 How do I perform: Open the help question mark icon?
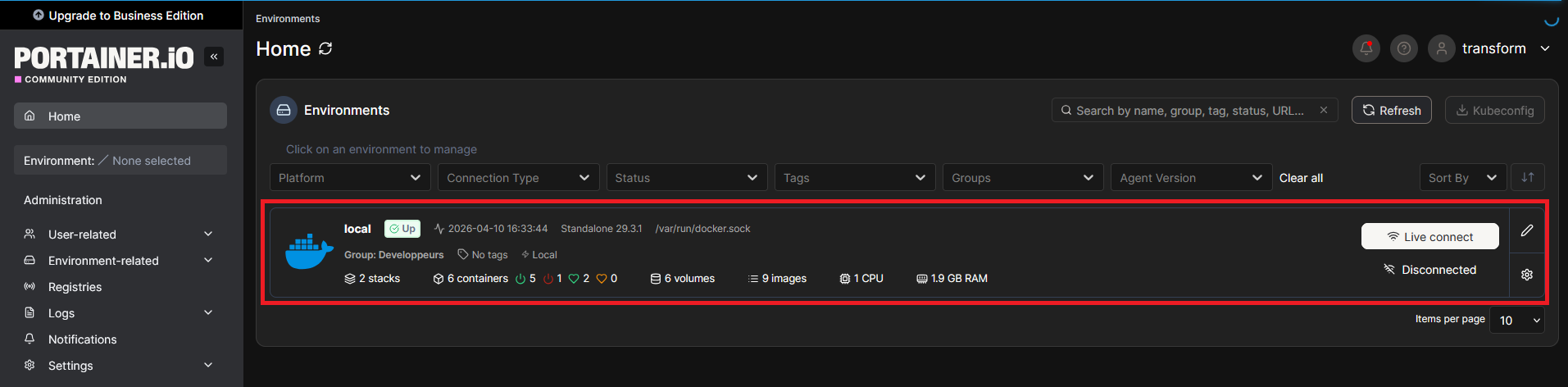pyautogui.click(x=1404, y=48)
